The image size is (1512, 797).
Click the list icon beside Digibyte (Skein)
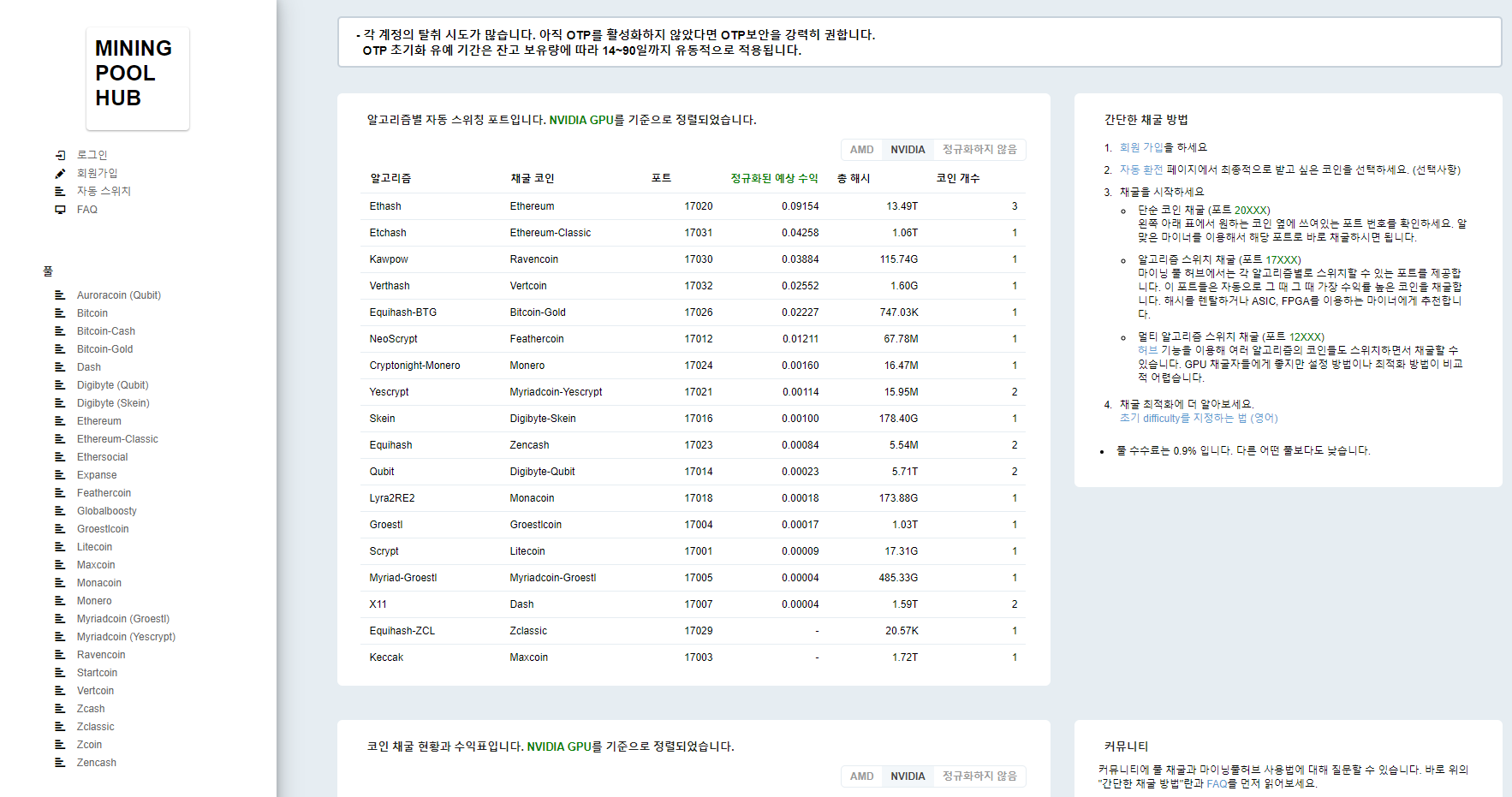60,403
